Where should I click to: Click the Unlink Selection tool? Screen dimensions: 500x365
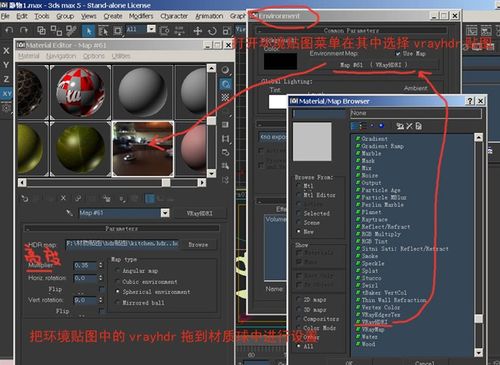pyautogui.click(x=56, y=31)
